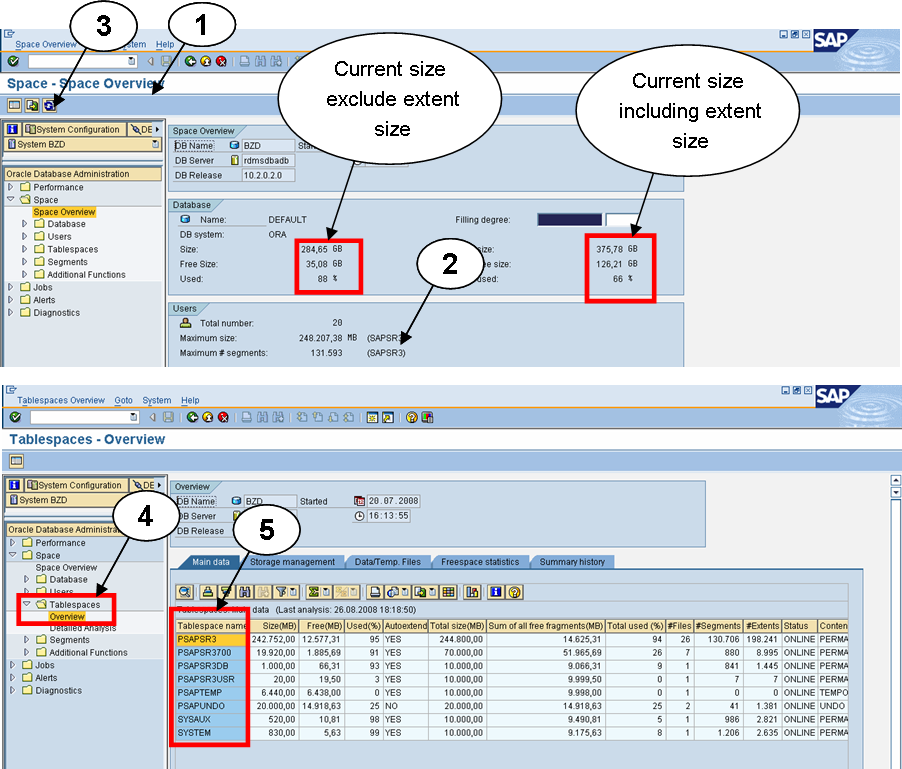This screenshot has height=769, width=902.
Task: Click Print icon in Space Overview window toolbar
Action: coord(244,61)
